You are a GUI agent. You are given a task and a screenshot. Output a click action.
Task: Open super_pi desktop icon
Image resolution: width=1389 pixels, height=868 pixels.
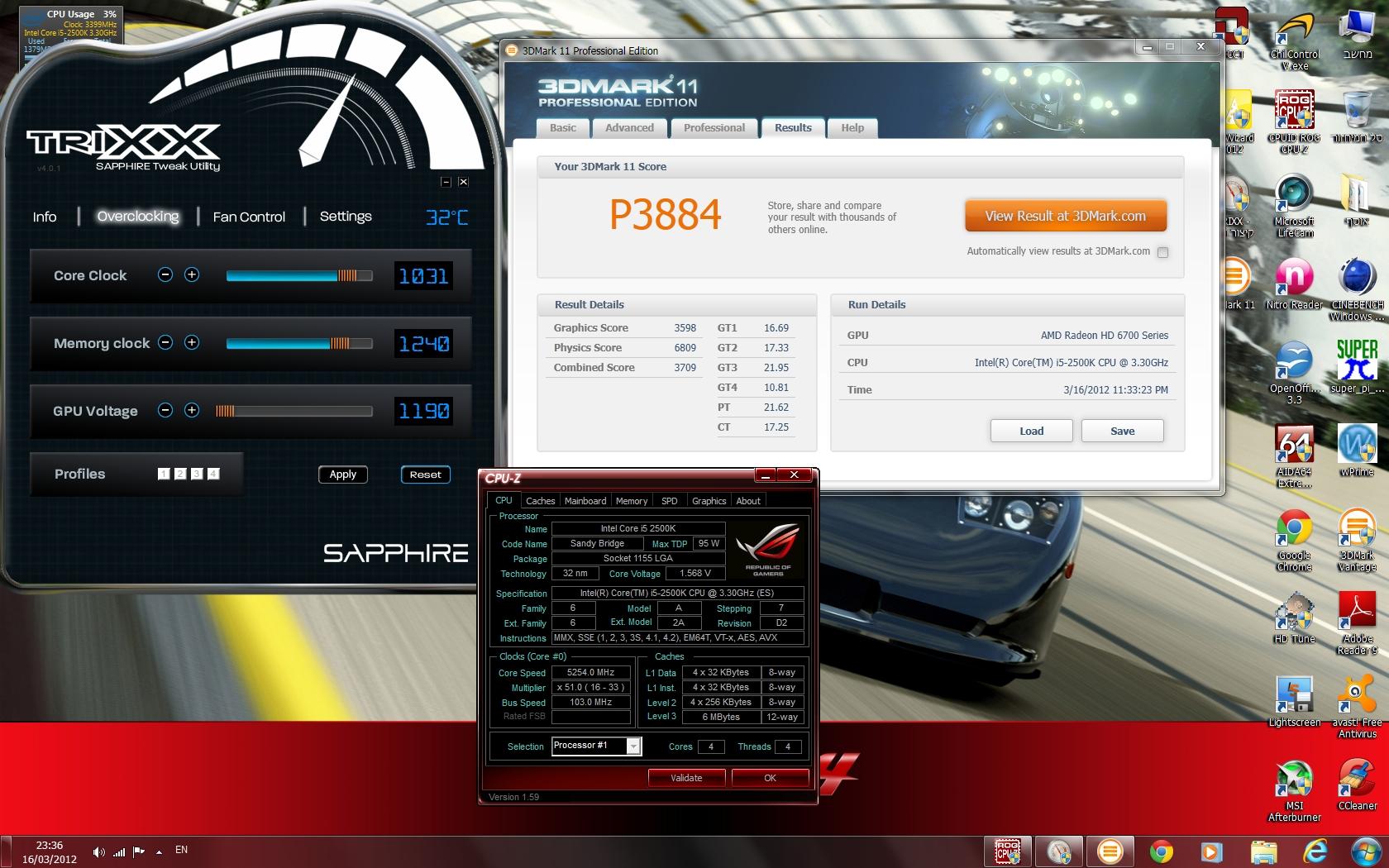(1358, 367)
